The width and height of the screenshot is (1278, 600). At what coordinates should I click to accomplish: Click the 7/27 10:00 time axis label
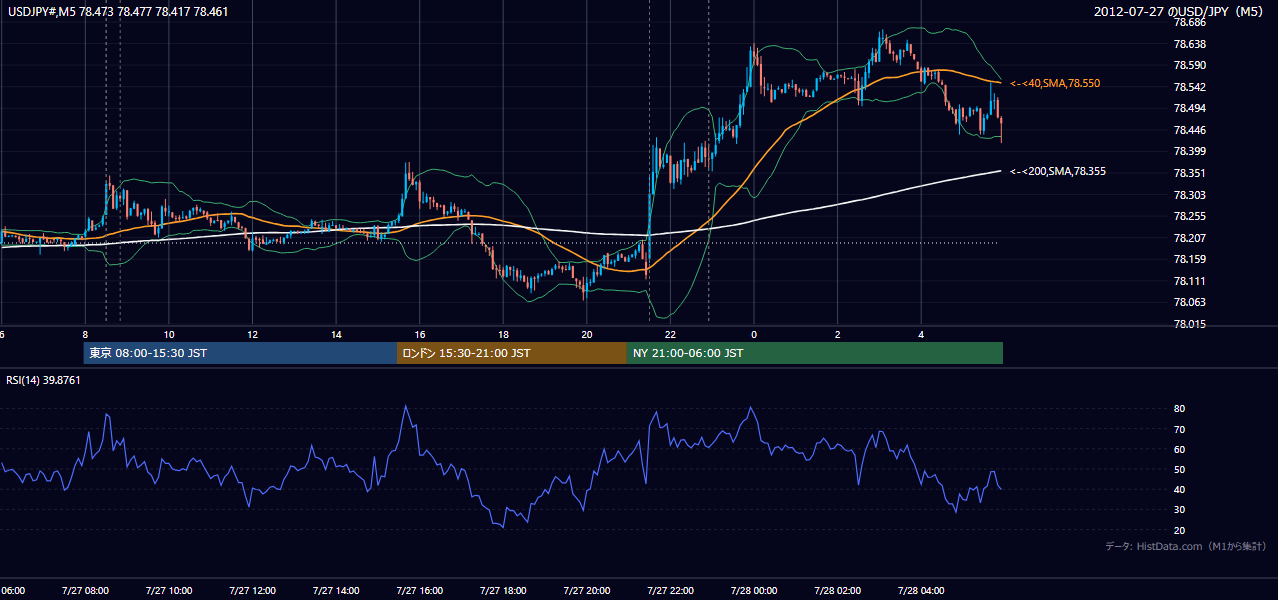click(168, 590)
